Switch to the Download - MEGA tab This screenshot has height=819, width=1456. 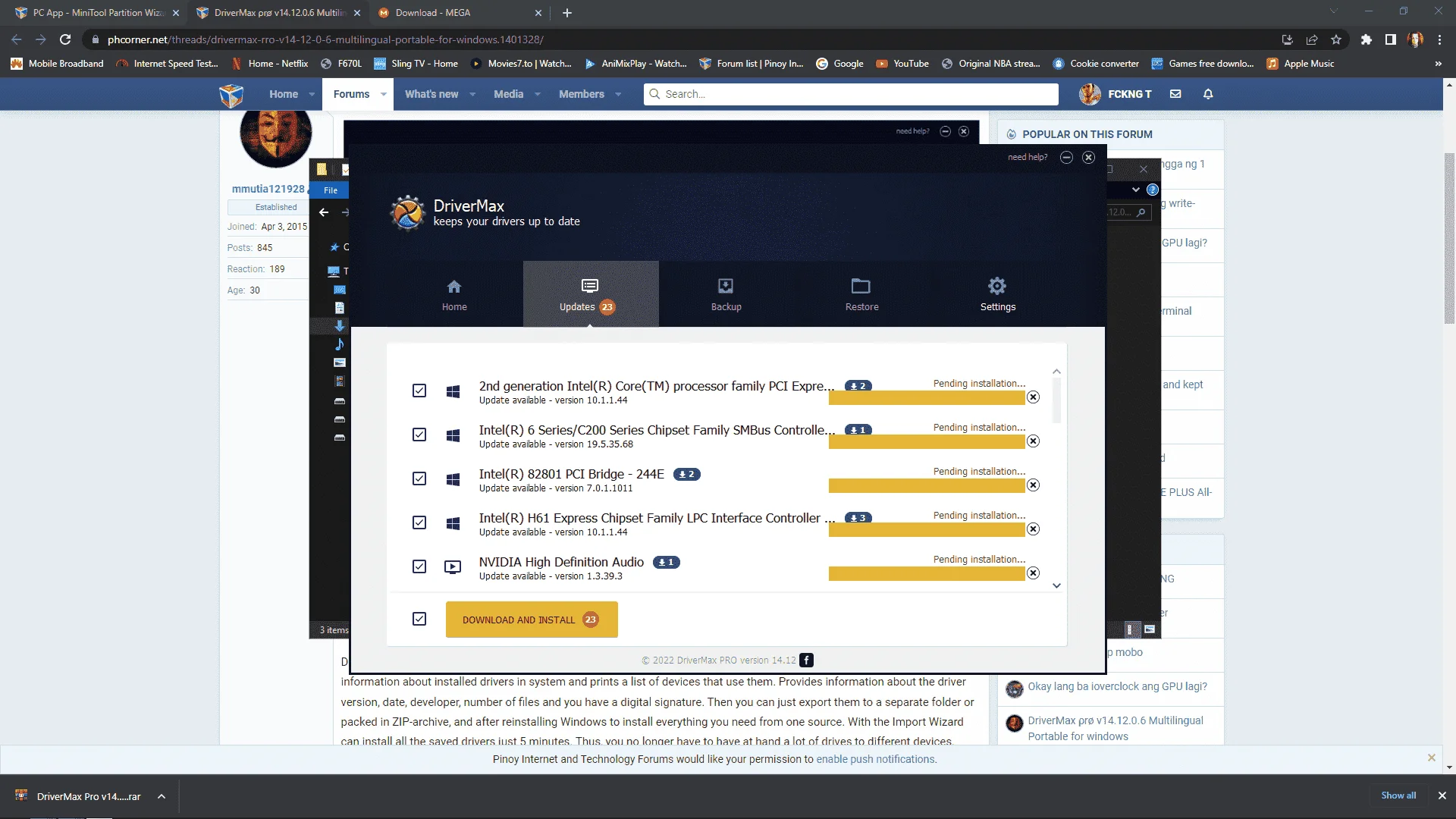point(459,13)
